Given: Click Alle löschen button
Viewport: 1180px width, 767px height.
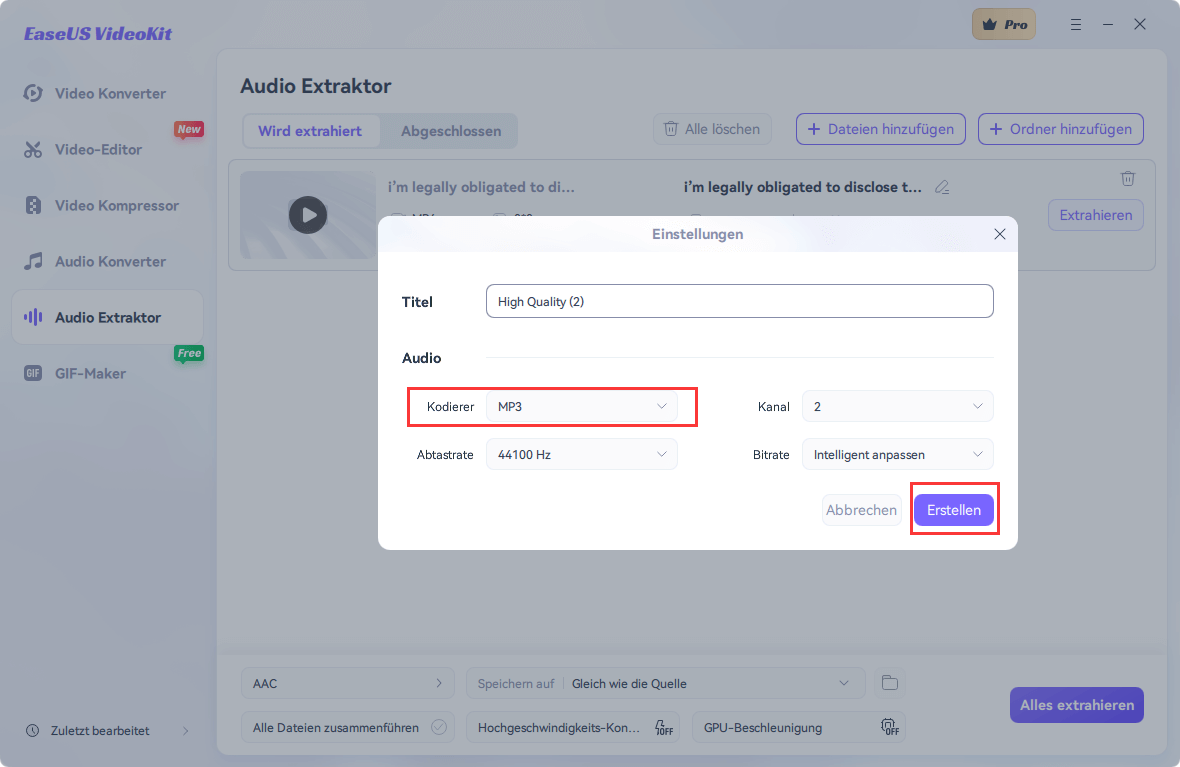Looking at the screenshot, I should 712,129.
